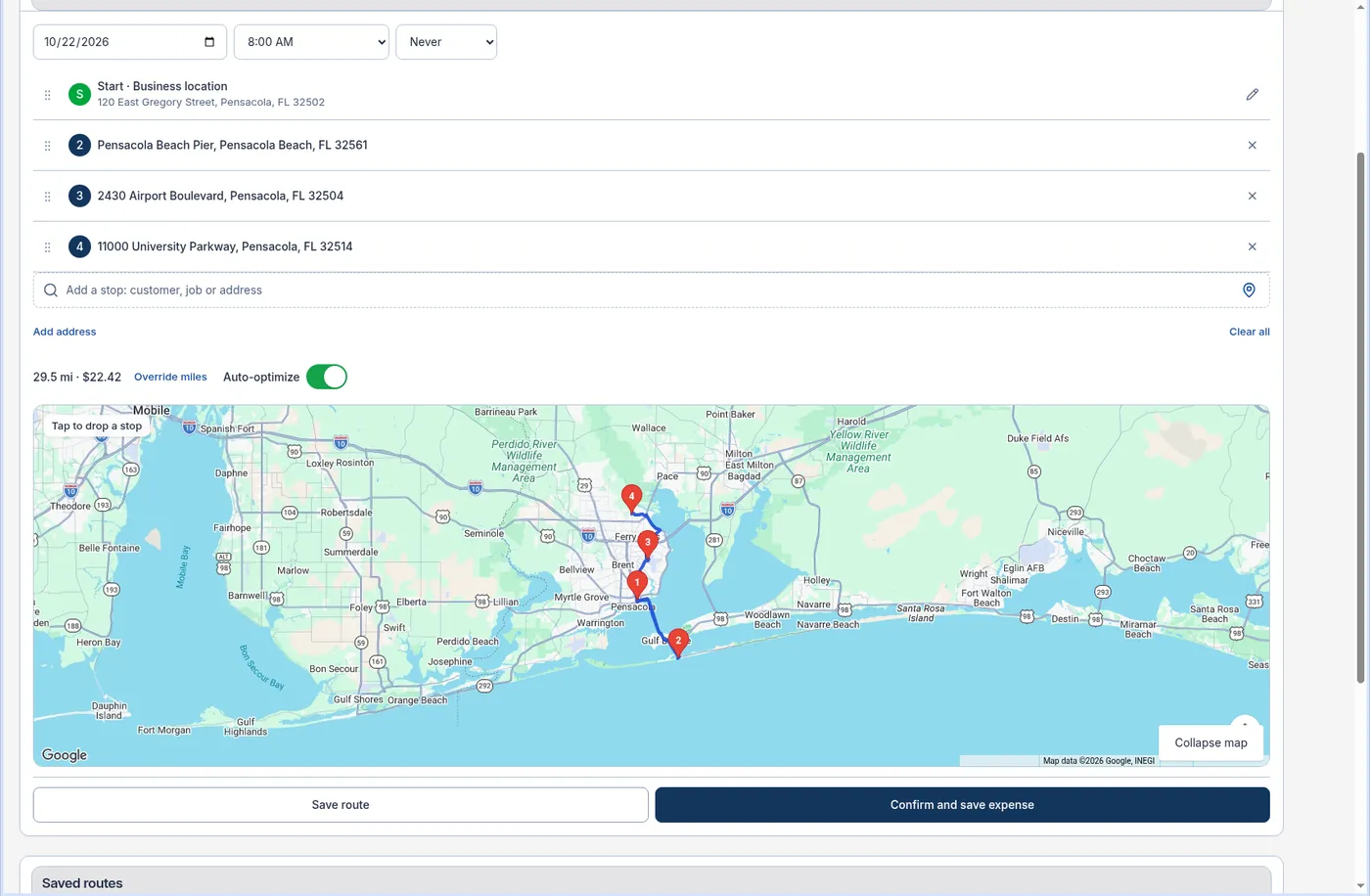
Task: Click Confirm and save expense button
Action: [962, 805]
